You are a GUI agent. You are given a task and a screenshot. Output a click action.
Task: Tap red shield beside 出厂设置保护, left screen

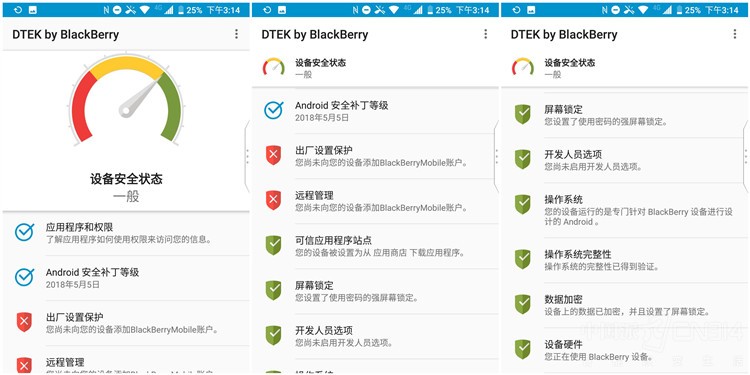pyautogui.click(x=24, y=322)
